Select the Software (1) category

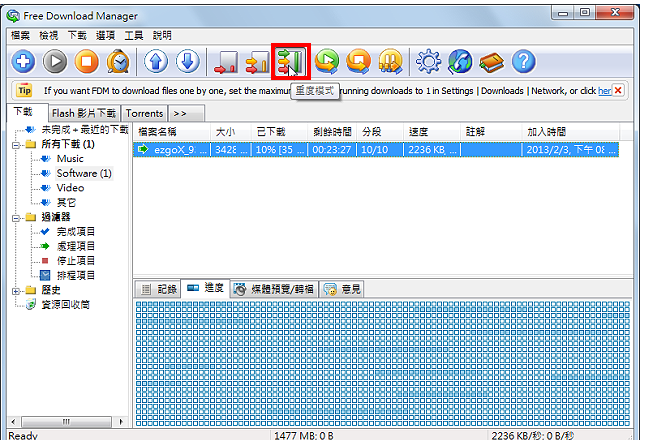click(x=84, y=173)
